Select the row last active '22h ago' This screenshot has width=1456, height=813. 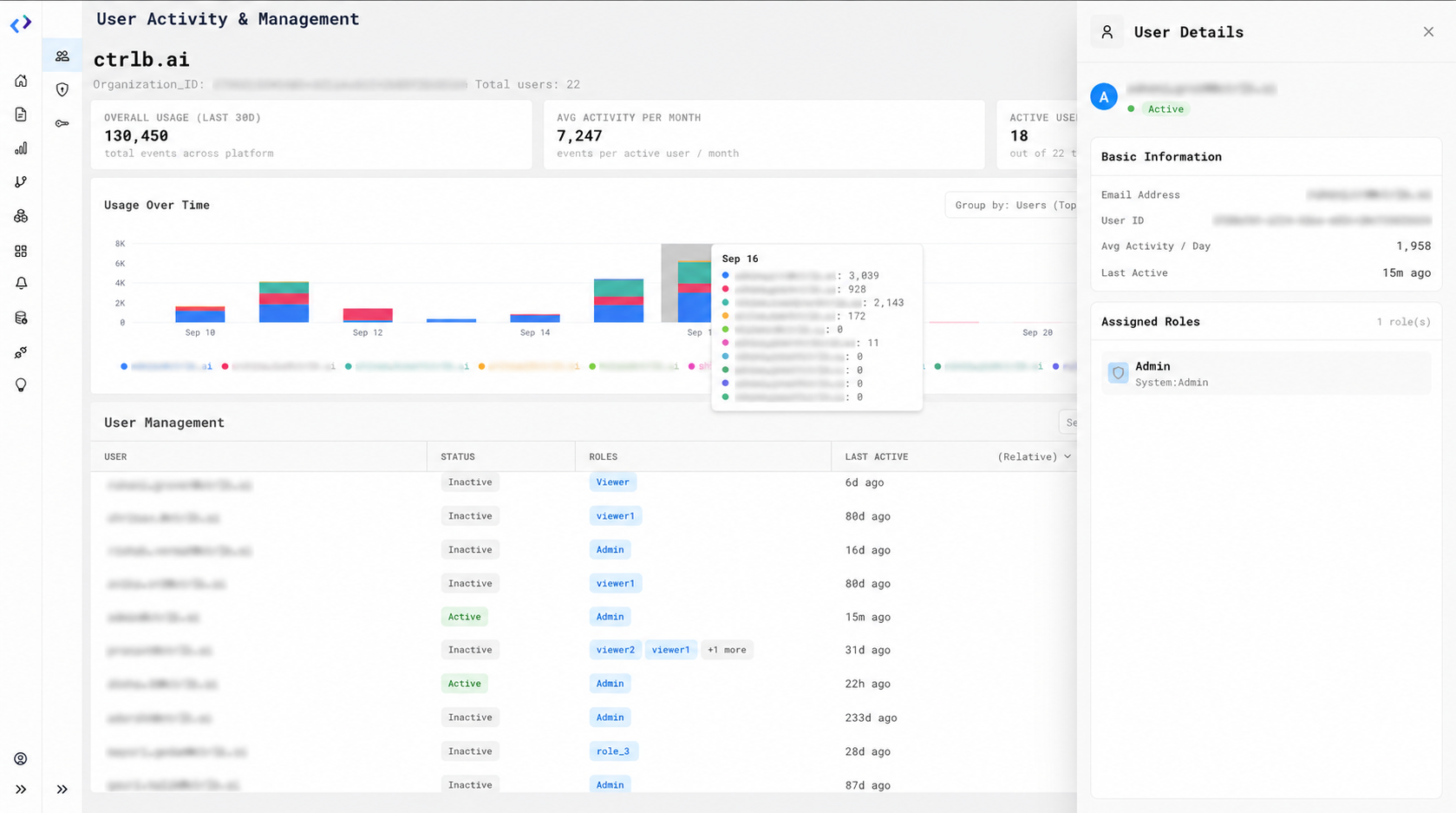tap(584, 684)
